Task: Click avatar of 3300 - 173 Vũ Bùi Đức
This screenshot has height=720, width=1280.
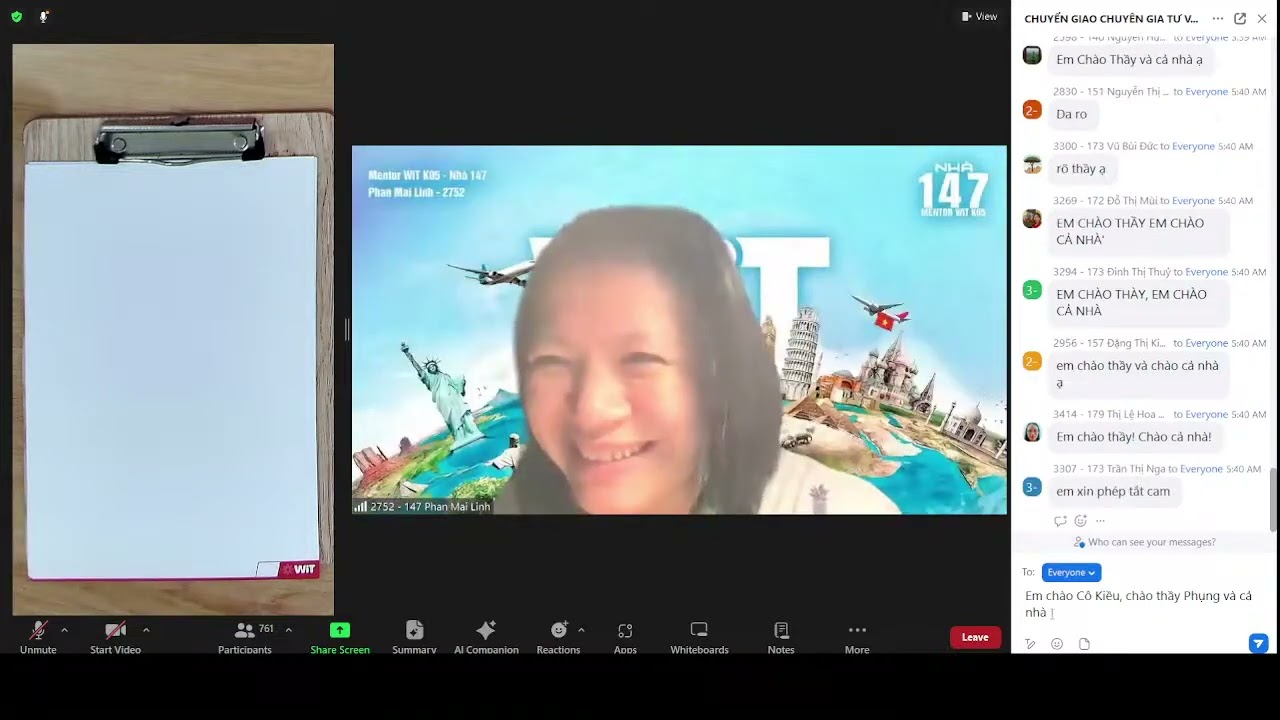Action: coord(1032,165)
